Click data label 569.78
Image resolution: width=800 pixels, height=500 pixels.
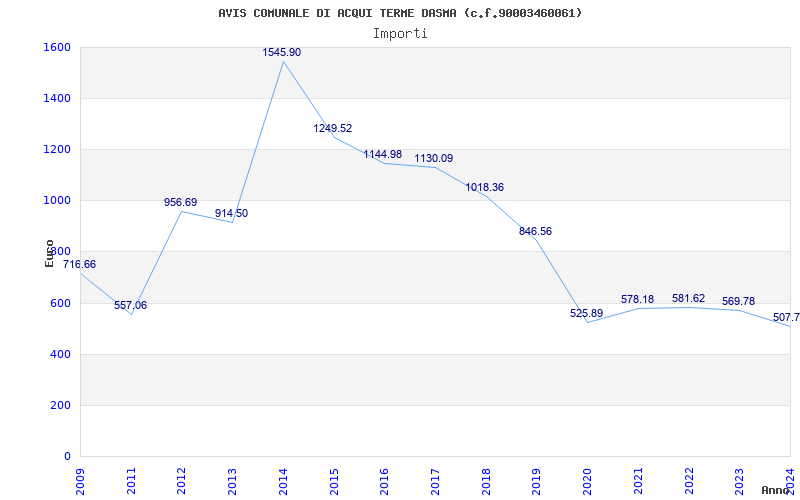(x=738, y=301)
